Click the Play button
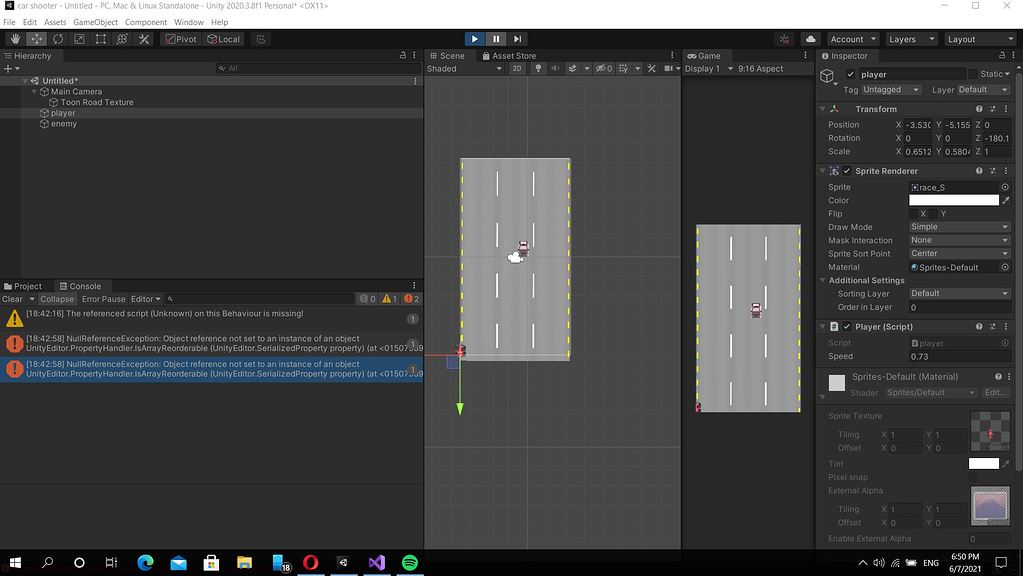Image resolution: width=1023 pixels, height=576 pixels. point(474,39)
